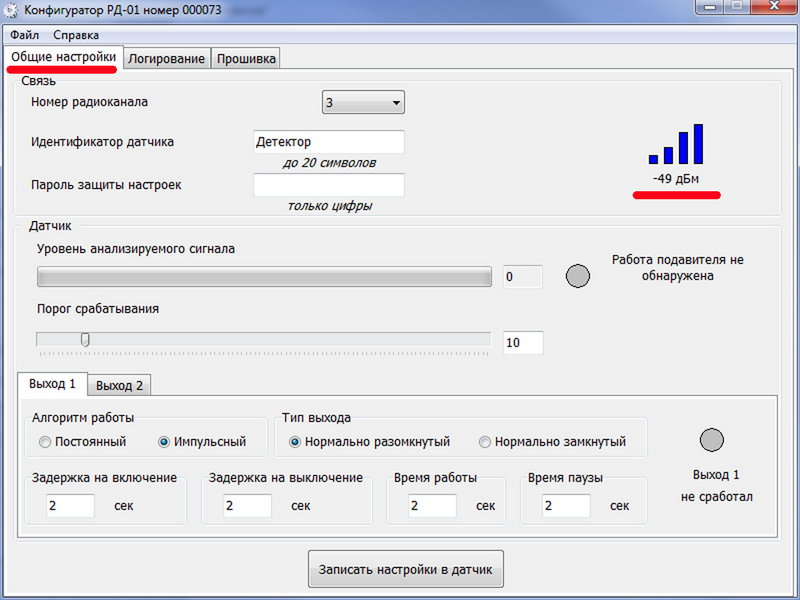Open the Справка menu

tap(76, 35)
